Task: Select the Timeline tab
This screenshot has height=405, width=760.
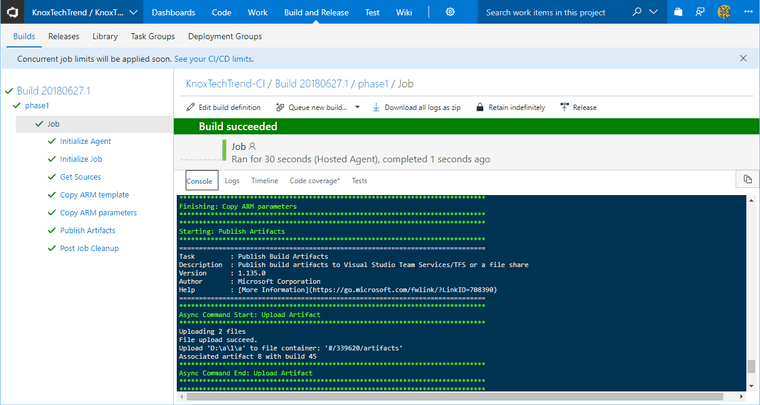Action: 265,181
